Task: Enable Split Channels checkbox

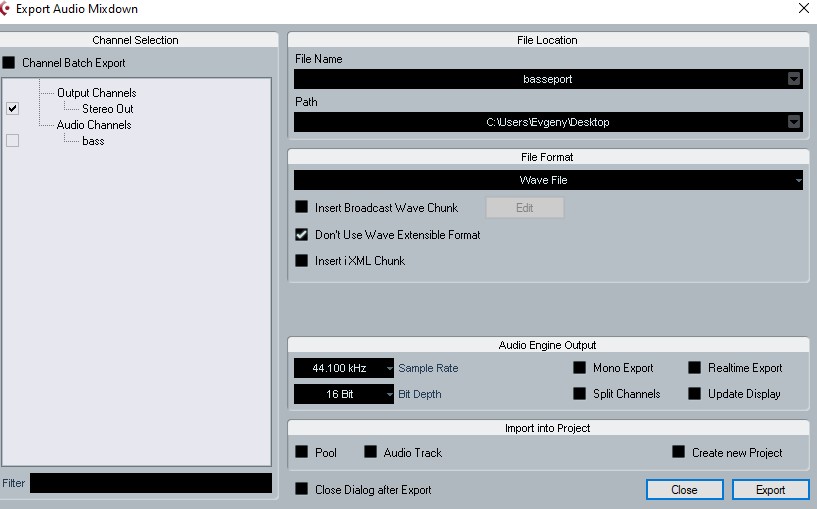Action: pyautogui.click(x=579, y=393)
